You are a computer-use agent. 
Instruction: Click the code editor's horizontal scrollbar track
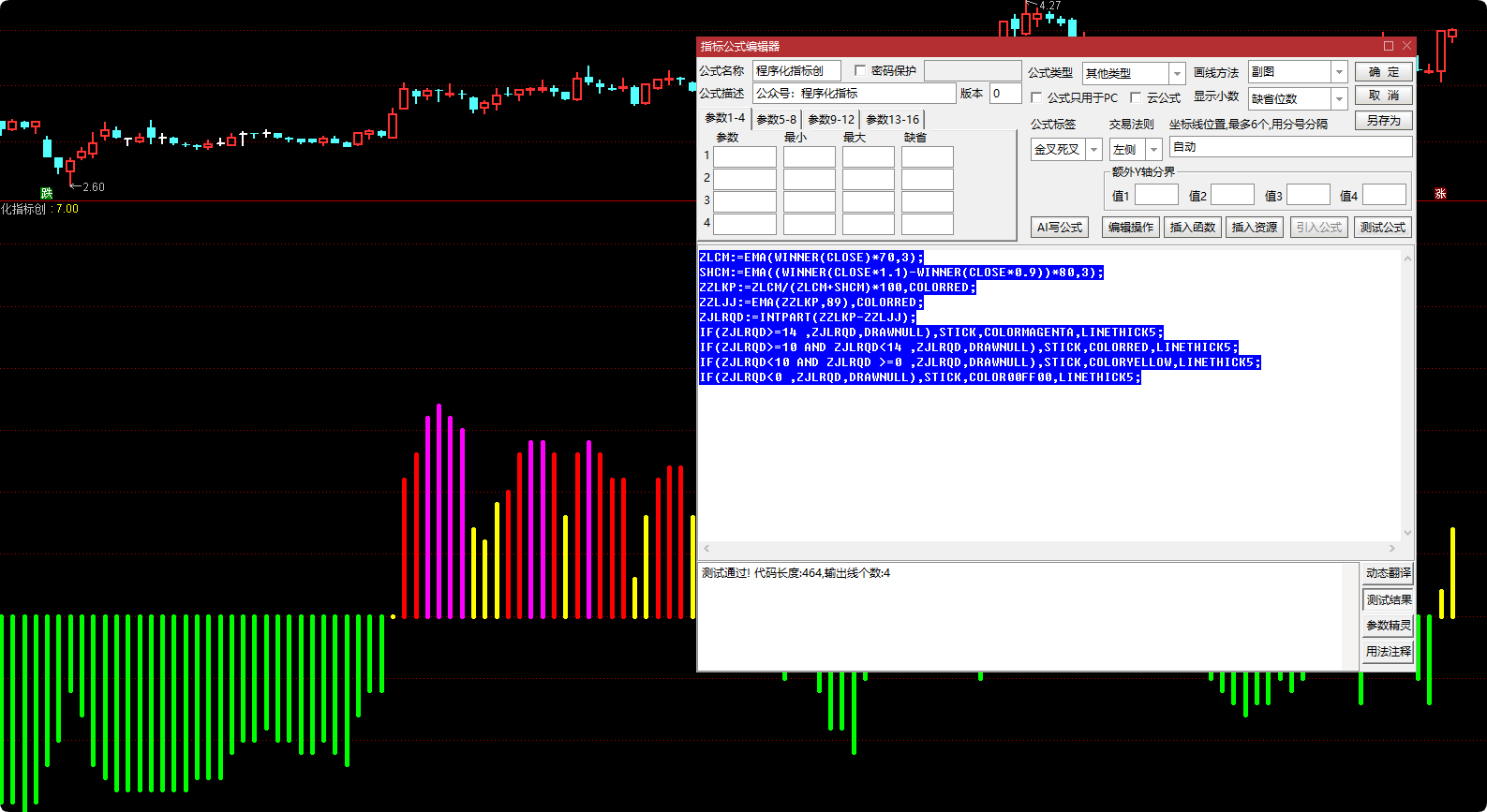1049,549
